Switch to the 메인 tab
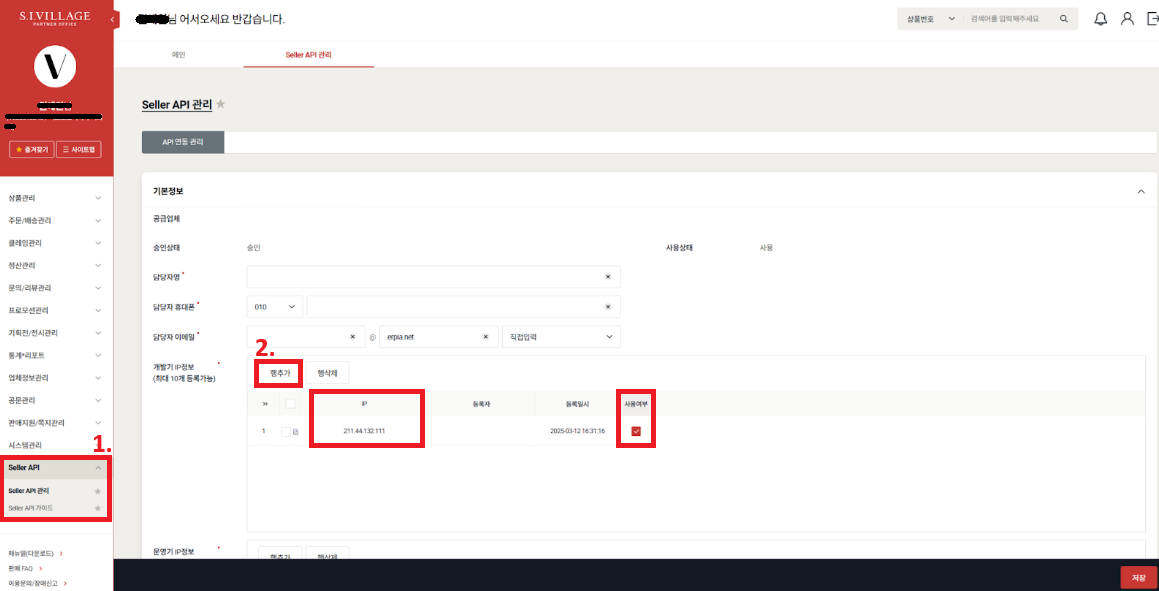Screen dimensions: 1159x591 tap(179, 53)
